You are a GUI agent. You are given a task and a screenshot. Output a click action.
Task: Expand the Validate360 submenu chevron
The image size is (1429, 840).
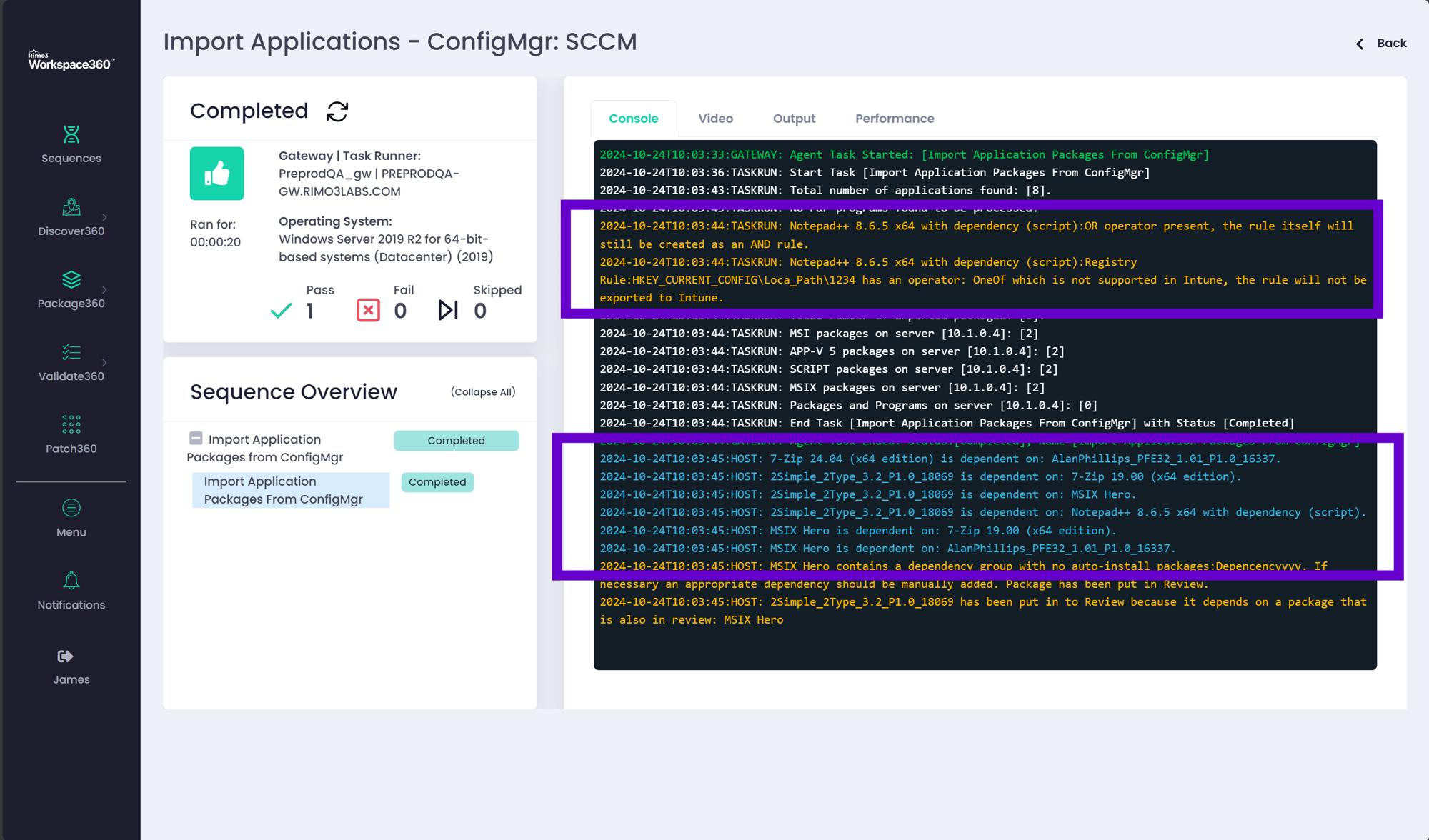click(104, 363)
